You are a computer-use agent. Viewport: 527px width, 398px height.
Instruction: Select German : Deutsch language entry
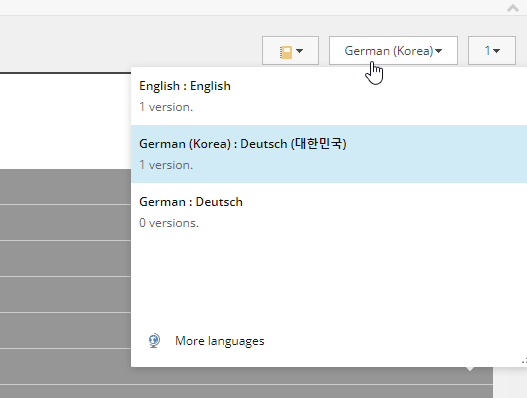[x=329, y=212]
